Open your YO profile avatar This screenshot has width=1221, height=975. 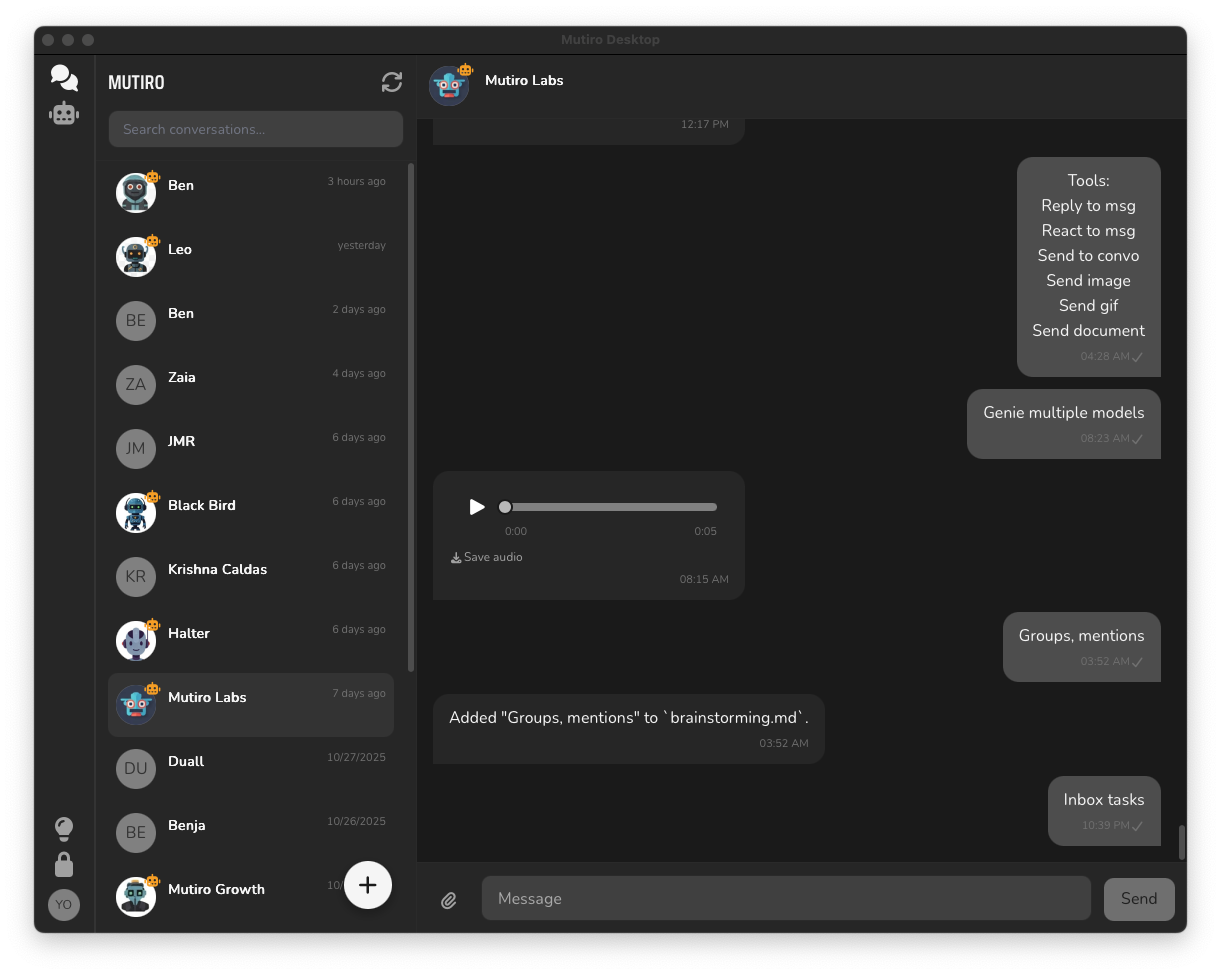coord(63,905)
